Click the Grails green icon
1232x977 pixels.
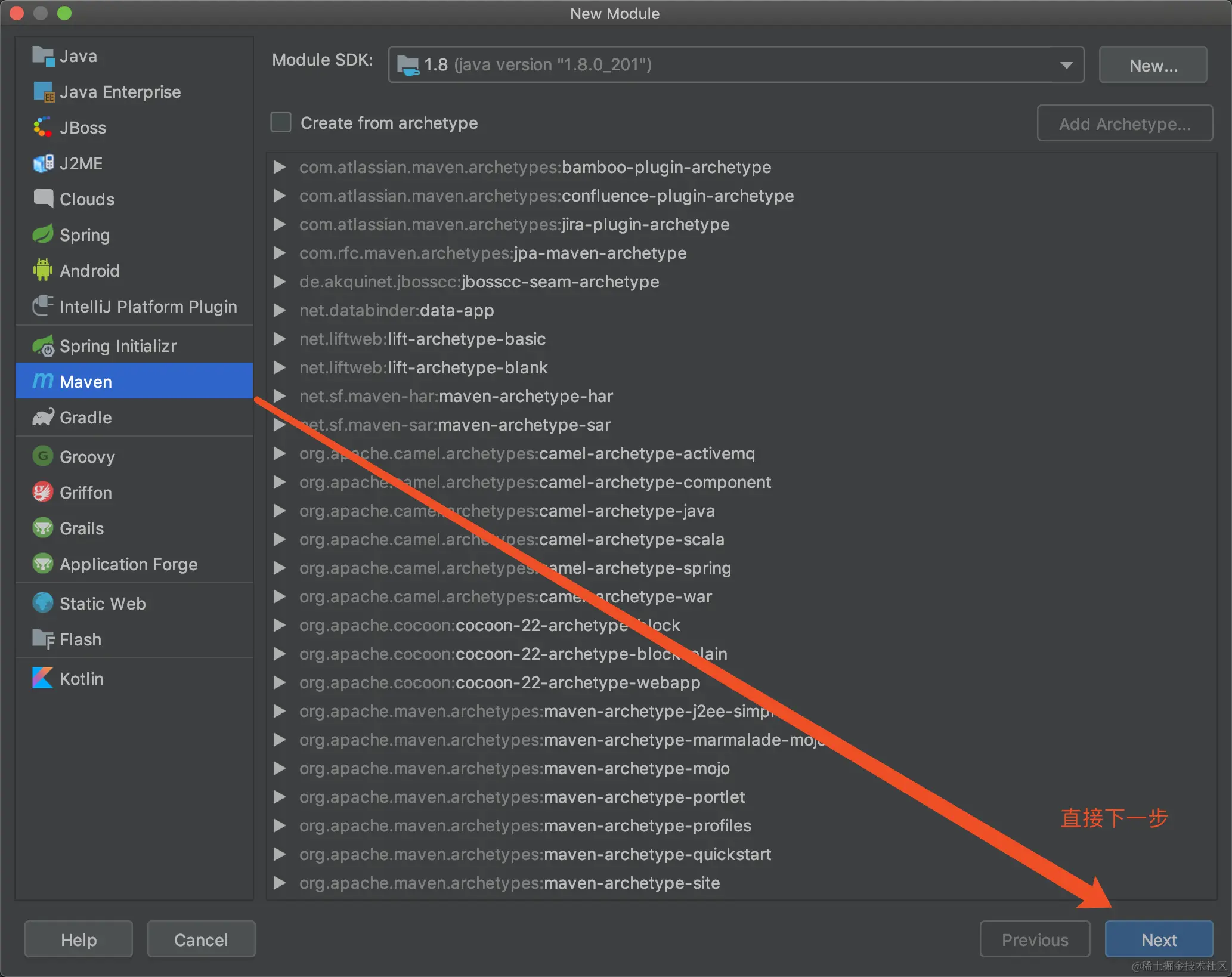click(43, 528)
